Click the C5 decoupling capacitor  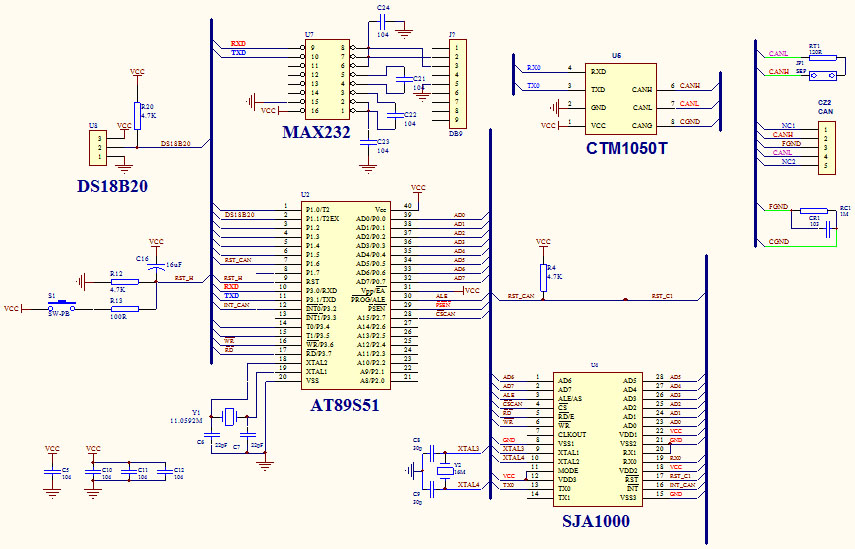(52, 471)
